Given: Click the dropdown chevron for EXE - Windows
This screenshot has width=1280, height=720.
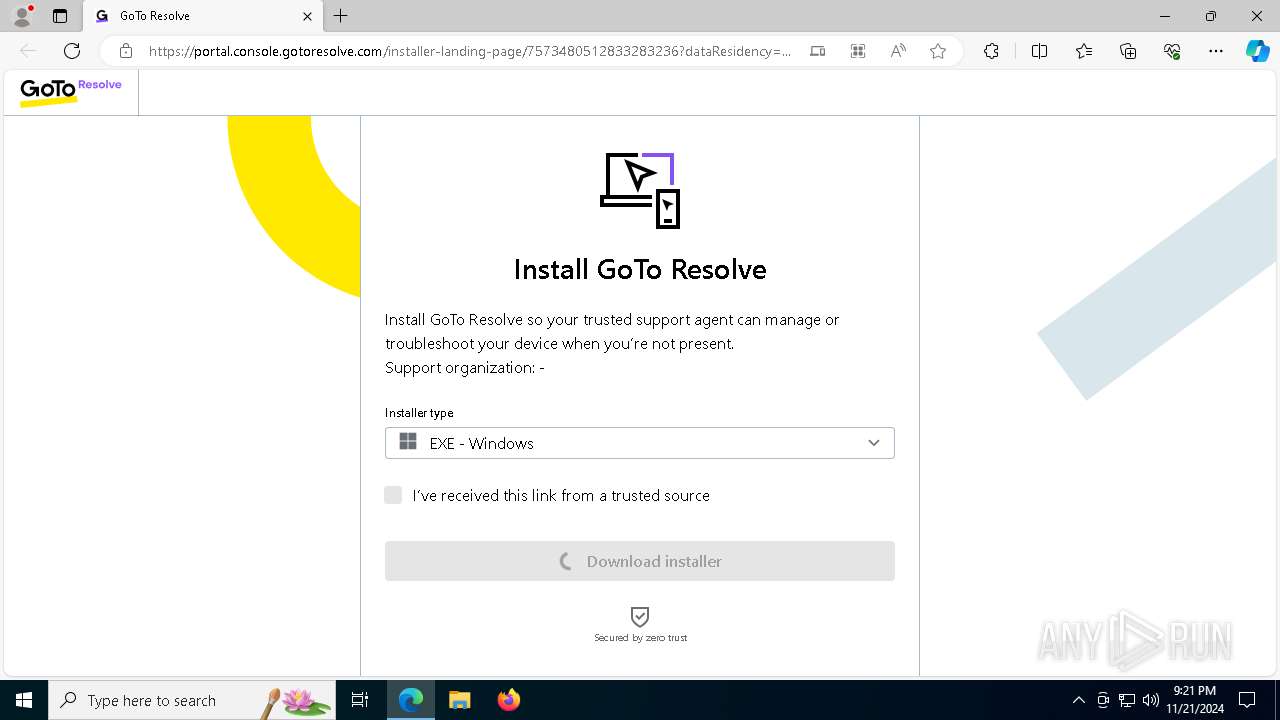Looking at the screenshot, I should tap(874, 443).
